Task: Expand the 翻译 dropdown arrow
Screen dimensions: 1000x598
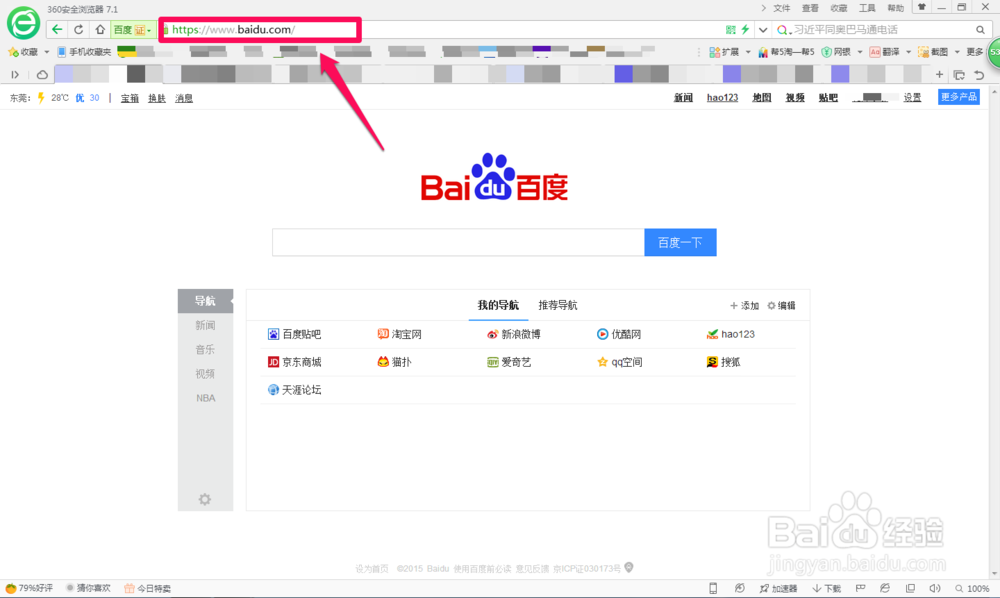Action: (x=908, y=52)
